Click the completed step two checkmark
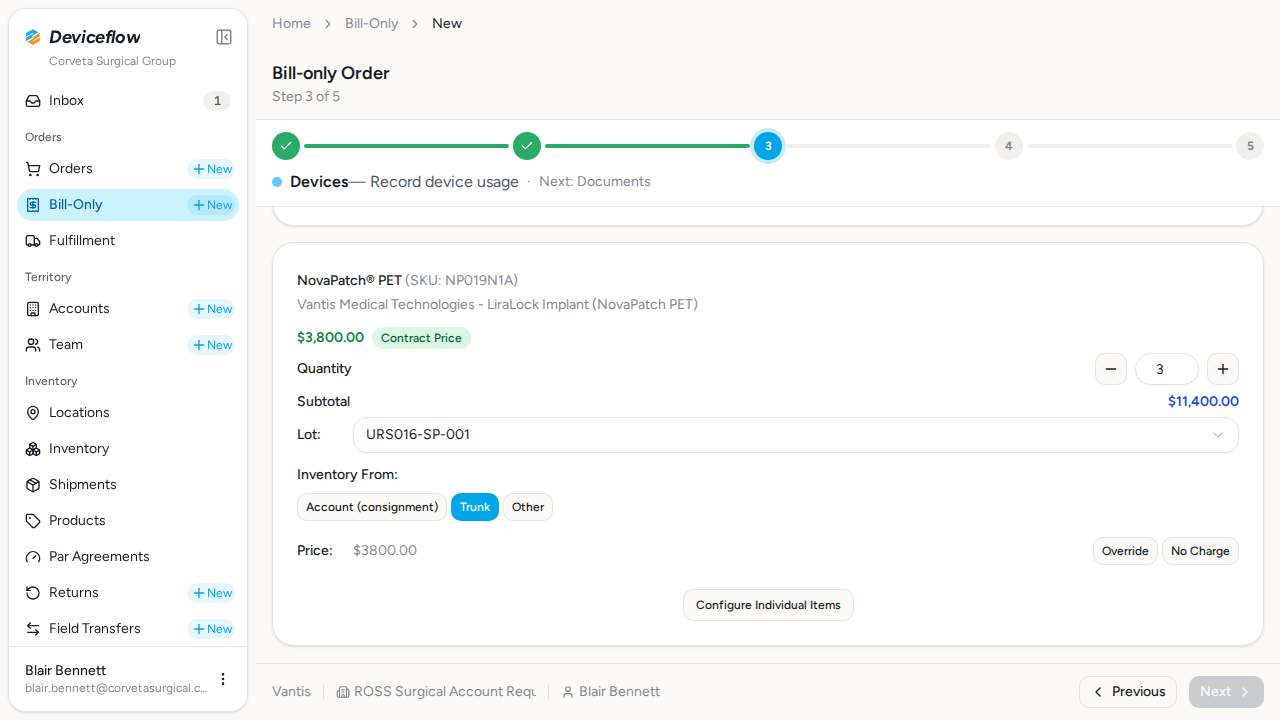 tap(527, 146)
